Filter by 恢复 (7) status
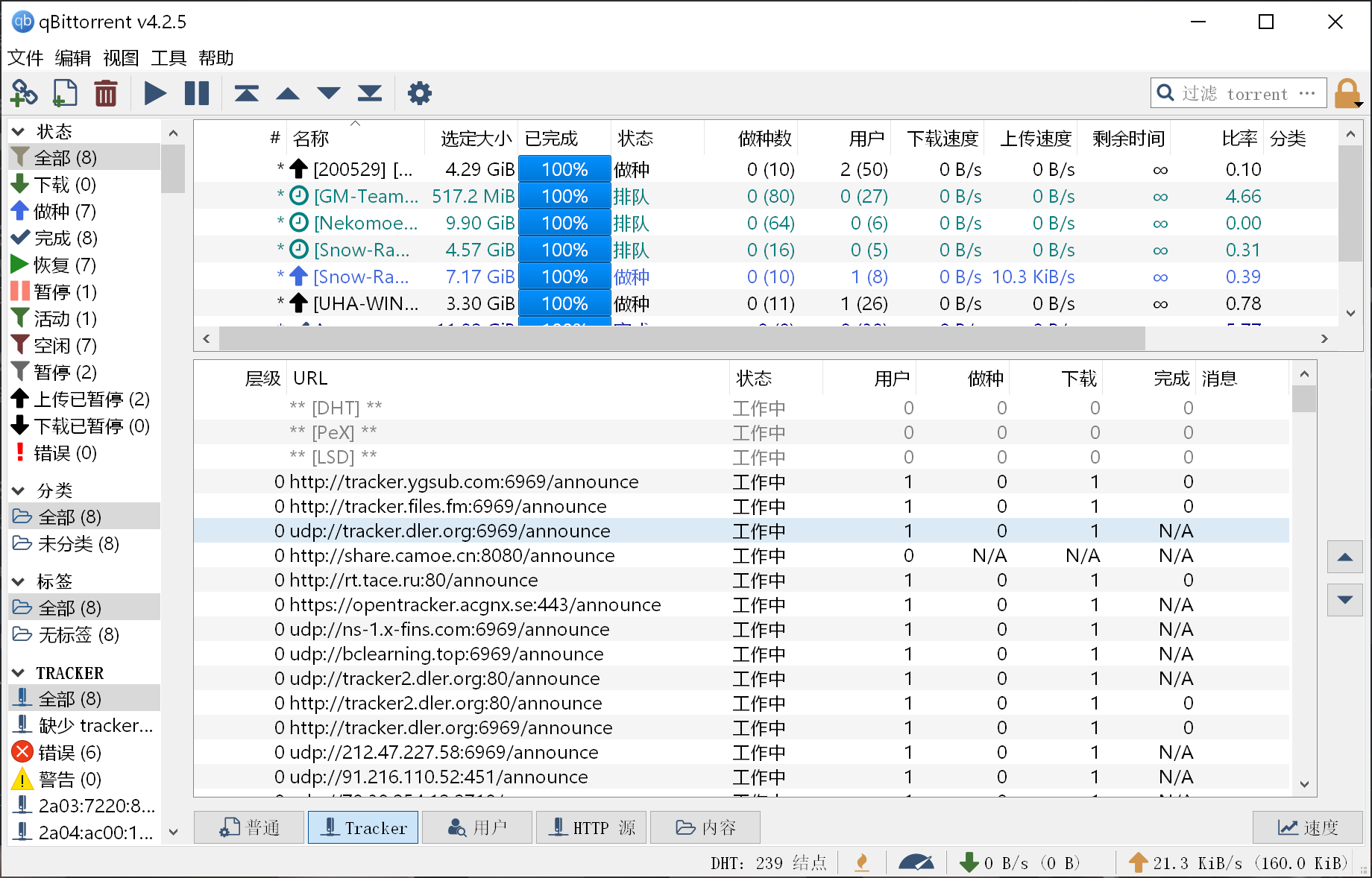The height and width of the screenshot is (878, 1372). tap(84, 265)
